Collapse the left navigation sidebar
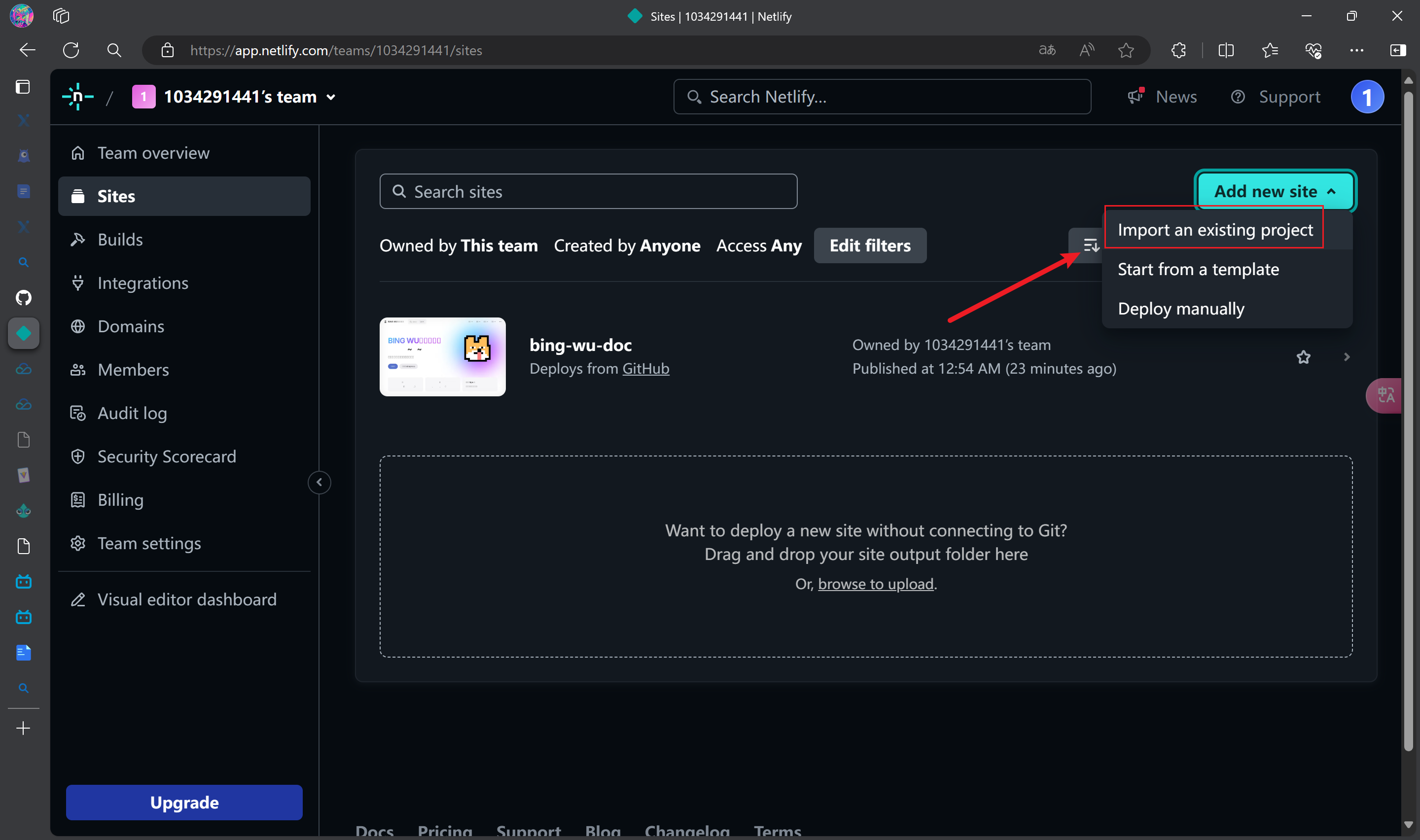The height and width of the screenshot is (840, 1420). click(x=319, y=482)
